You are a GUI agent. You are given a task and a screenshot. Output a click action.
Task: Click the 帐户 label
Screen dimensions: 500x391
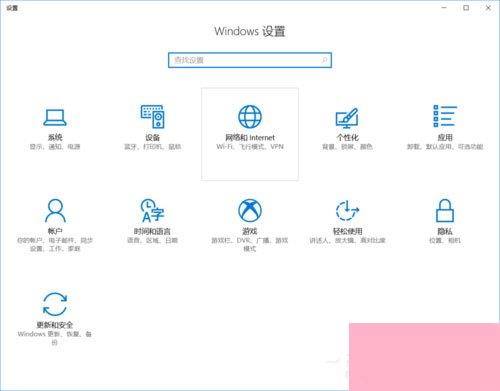55,231
